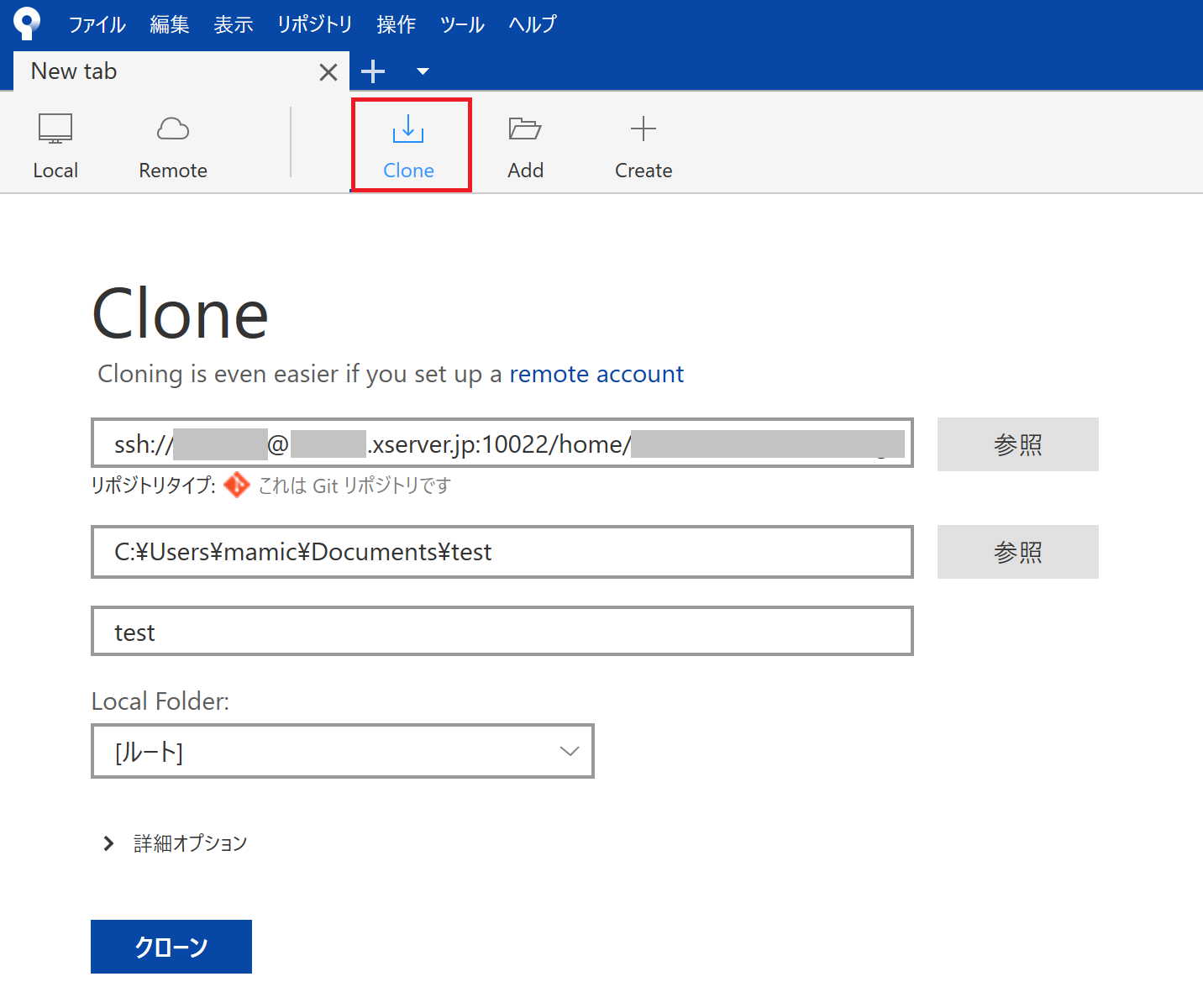Click the ssh source URL input field

tap(502, 443)
